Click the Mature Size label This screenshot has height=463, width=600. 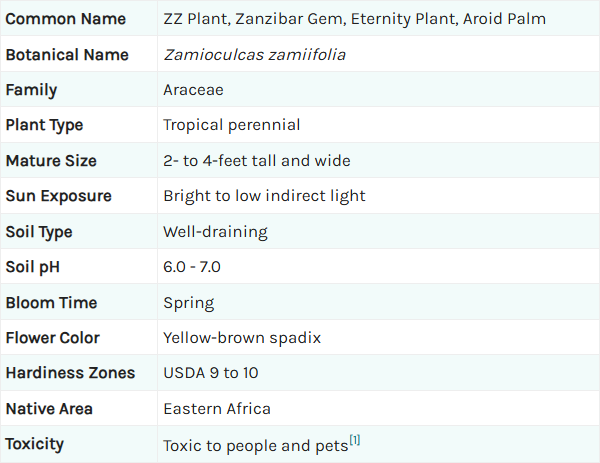[51, 161]
